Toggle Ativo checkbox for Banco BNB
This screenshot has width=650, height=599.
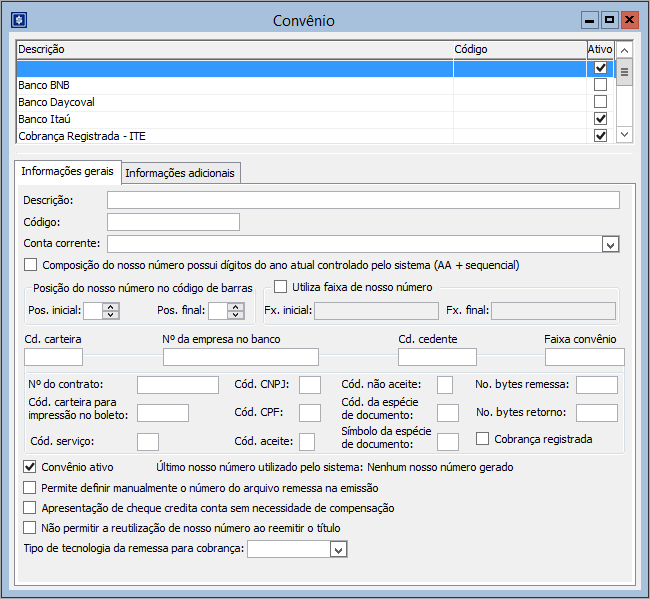click(600, 85)
